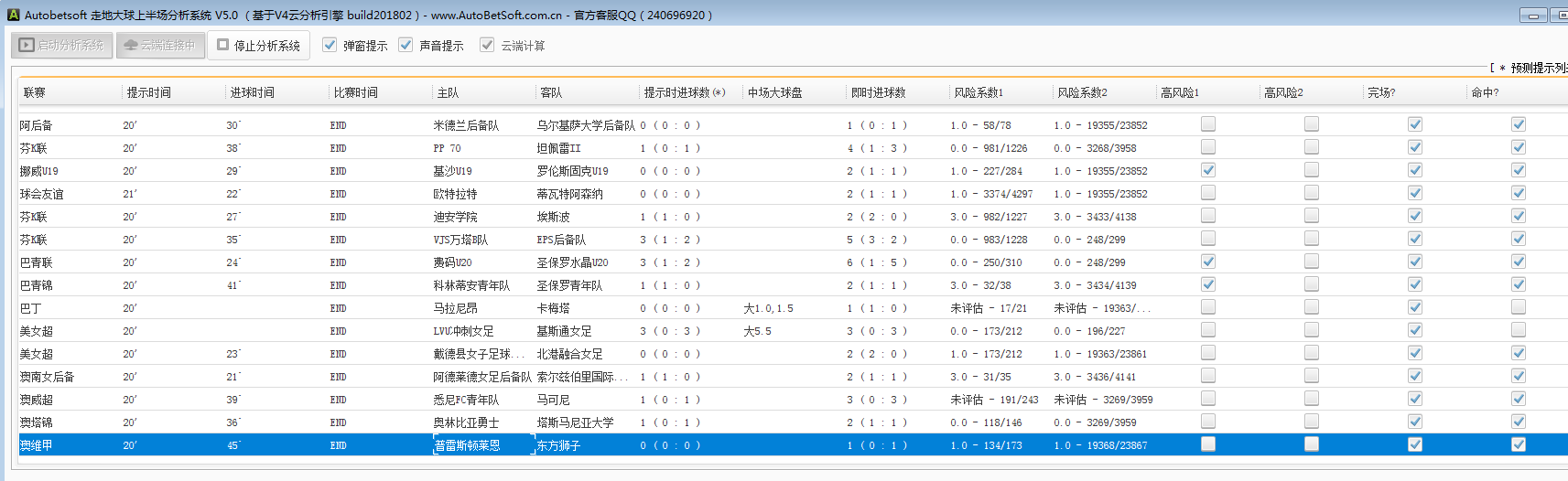Click the 云端连接中 cloud connection button
Viewport: 1568px width, 481px height.
tap(160, 45)
